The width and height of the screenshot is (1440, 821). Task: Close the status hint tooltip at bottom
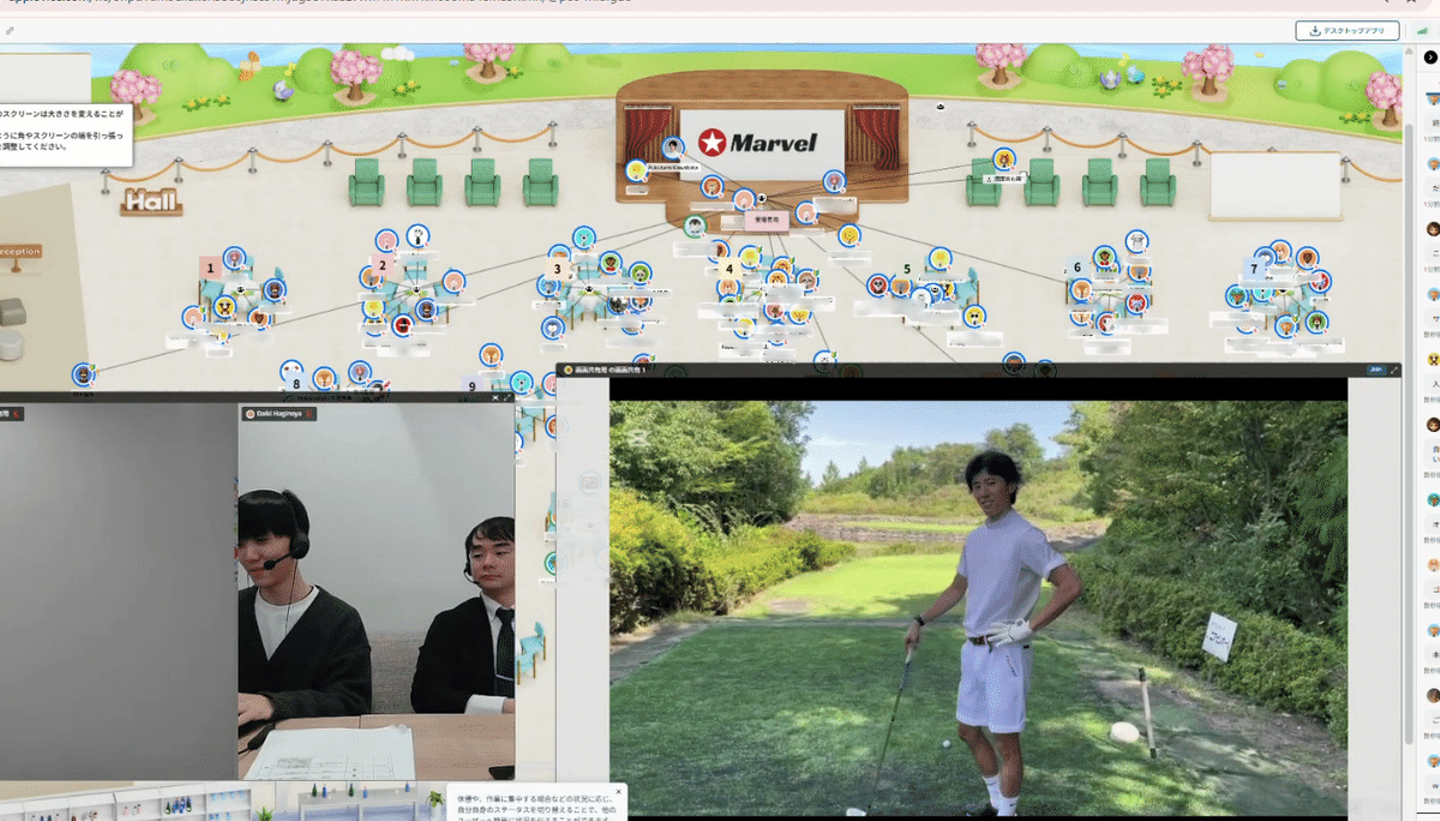click(618, 792)
